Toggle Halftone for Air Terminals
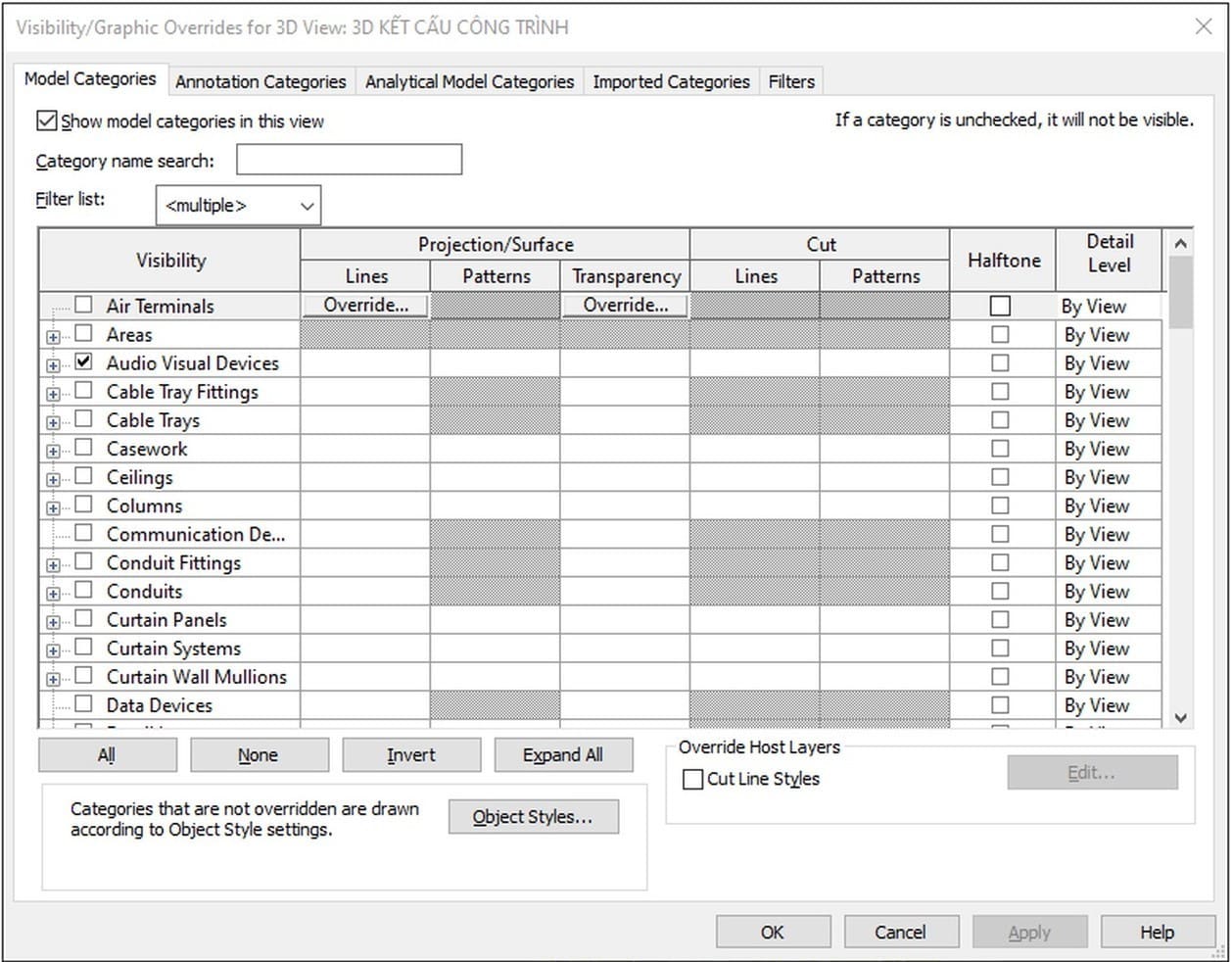Screen dimensions: 1232x962 click(x=1000, y=306)
